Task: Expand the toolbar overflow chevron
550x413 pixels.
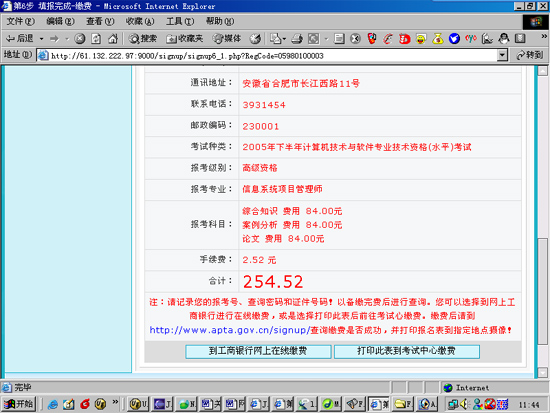Action: [544, 36]
